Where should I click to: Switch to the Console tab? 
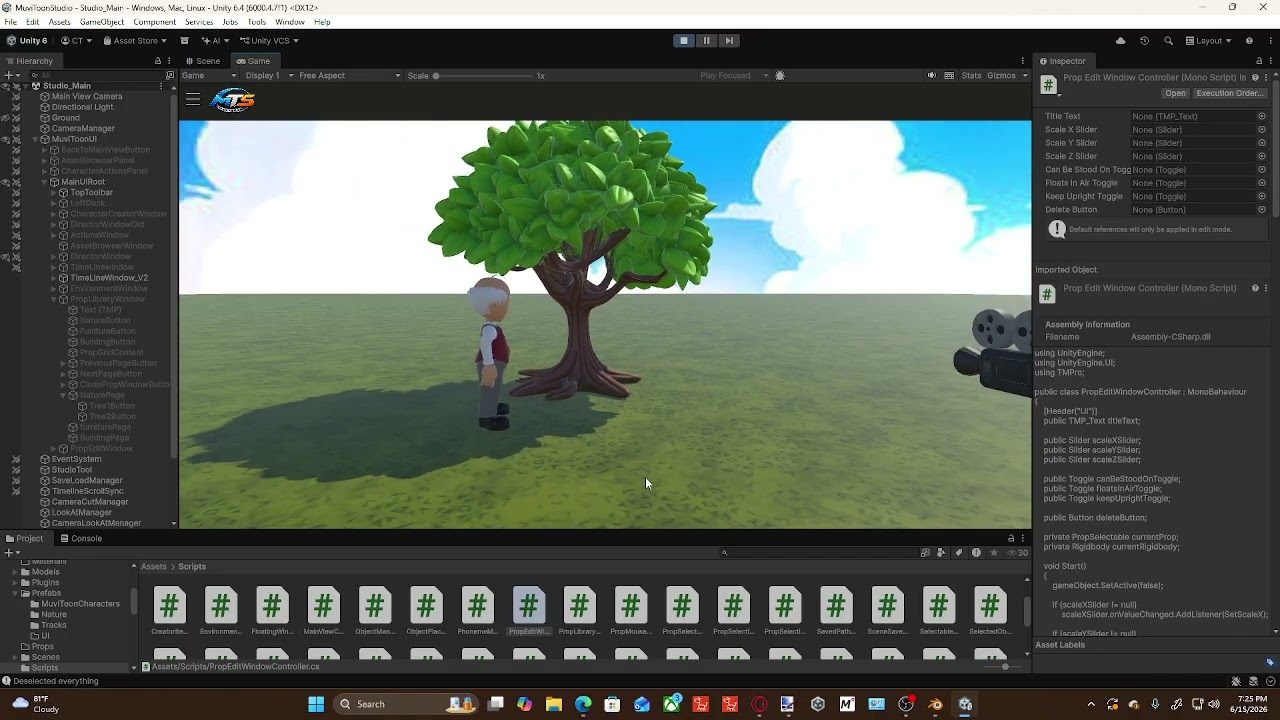(x=80, y=539)
